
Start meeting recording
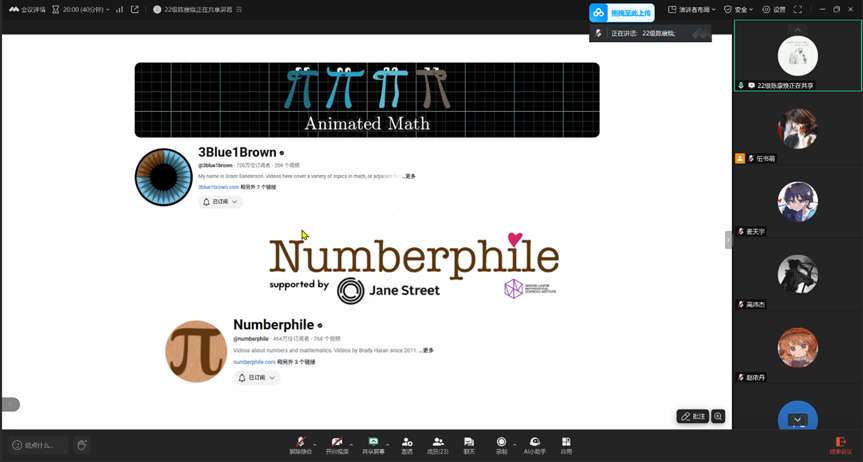click(x=501, y=444)
